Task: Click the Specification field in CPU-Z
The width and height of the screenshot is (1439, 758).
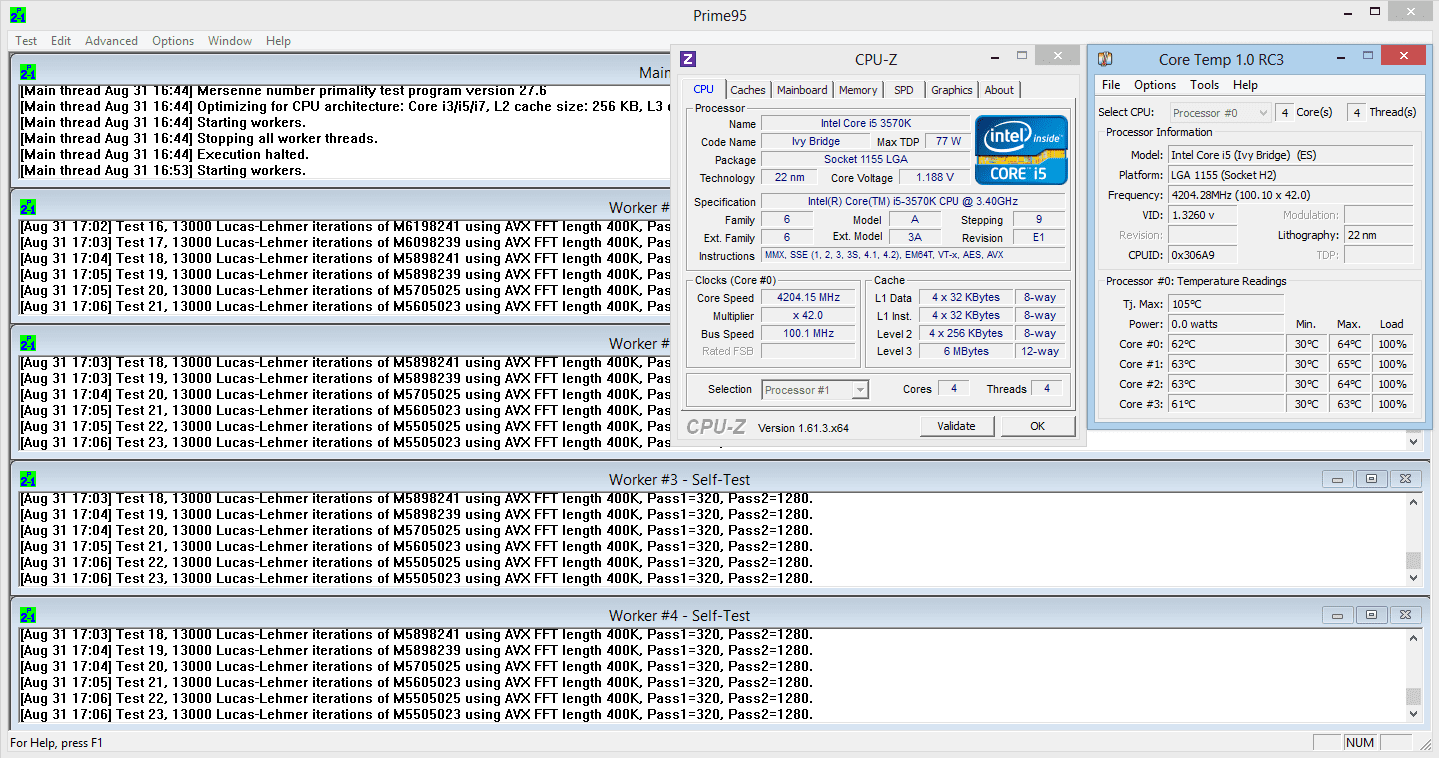Action: (913, 202)
